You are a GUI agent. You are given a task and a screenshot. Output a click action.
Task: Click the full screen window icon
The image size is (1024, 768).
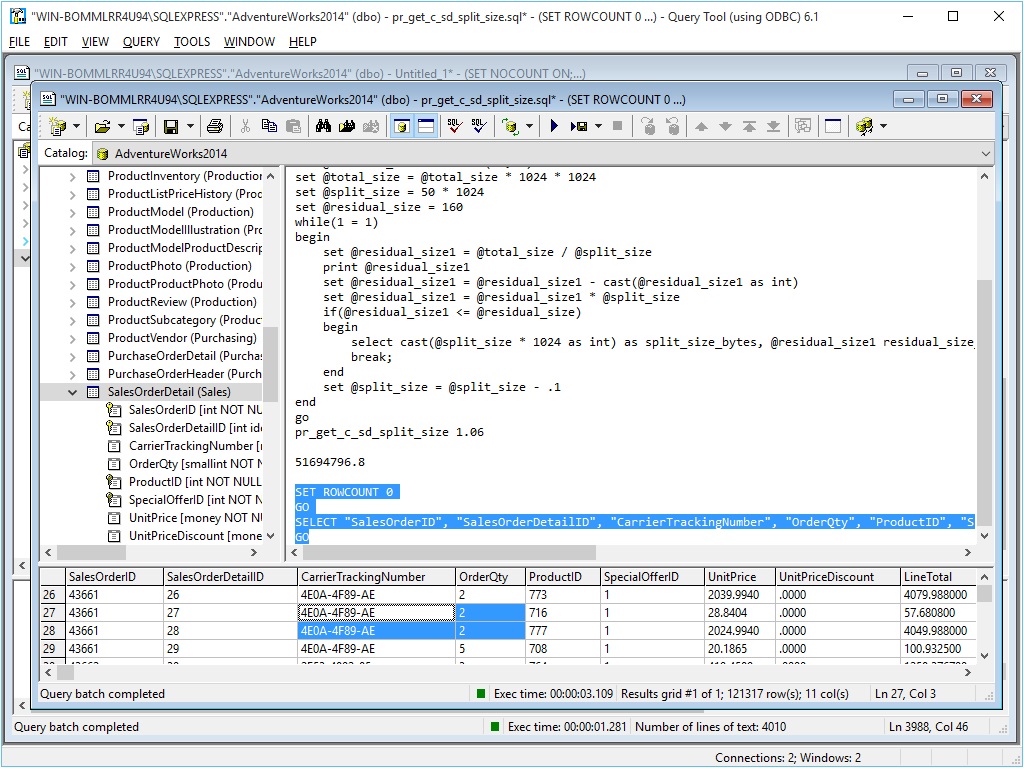pos(833,126)
